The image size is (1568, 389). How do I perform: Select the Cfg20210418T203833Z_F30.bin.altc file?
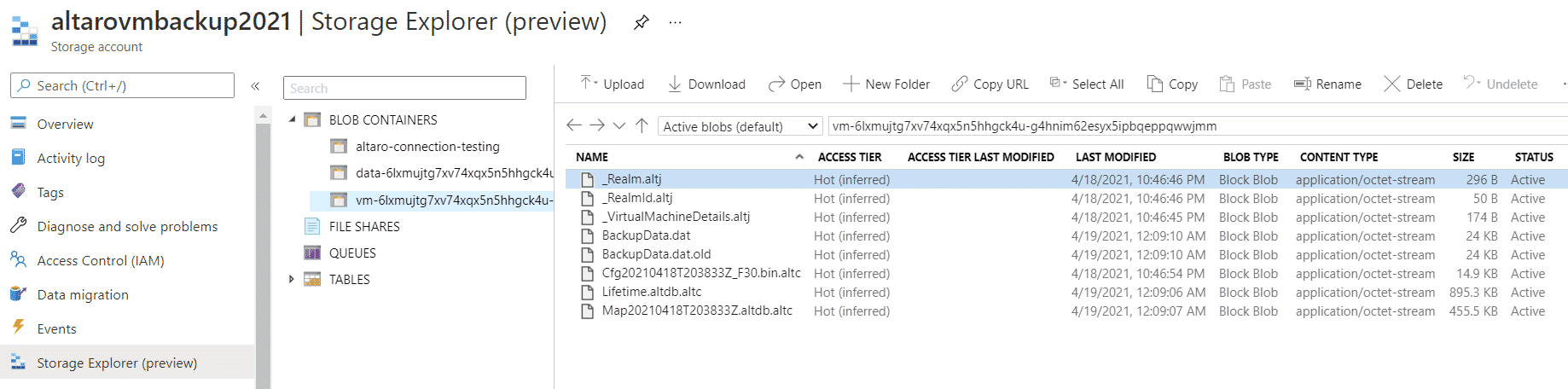[701, 273]
